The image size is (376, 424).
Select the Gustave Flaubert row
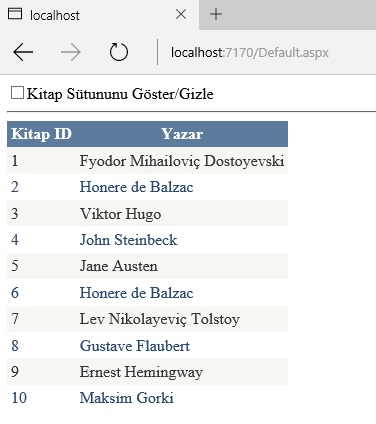(147, 346)
